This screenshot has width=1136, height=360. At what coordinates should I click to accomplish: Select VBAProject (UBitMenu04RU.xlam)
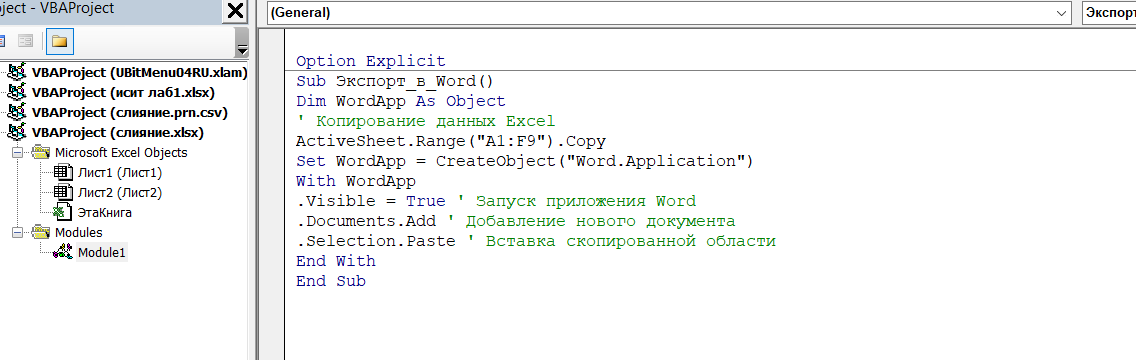139,73
